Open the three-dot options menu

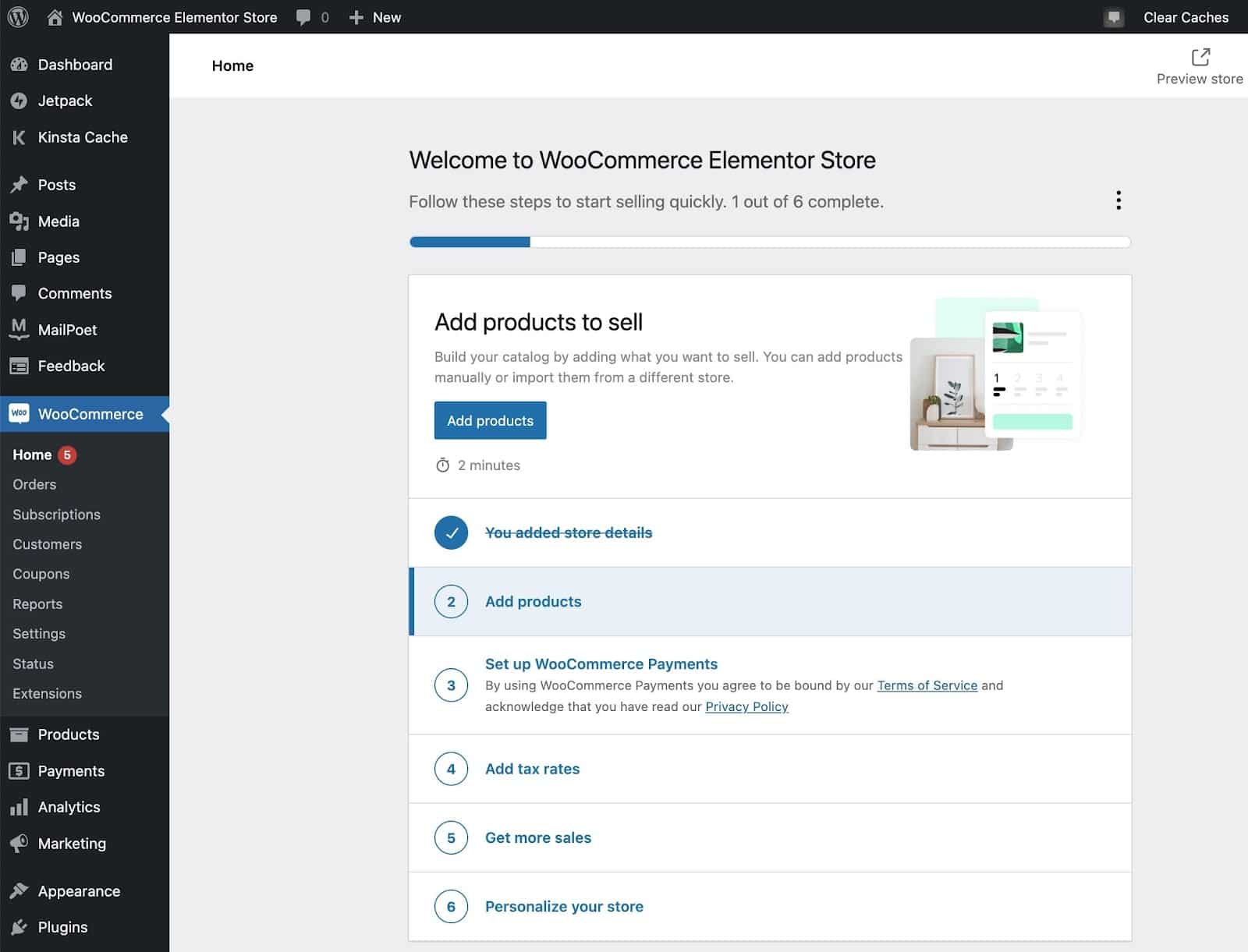1118,200
